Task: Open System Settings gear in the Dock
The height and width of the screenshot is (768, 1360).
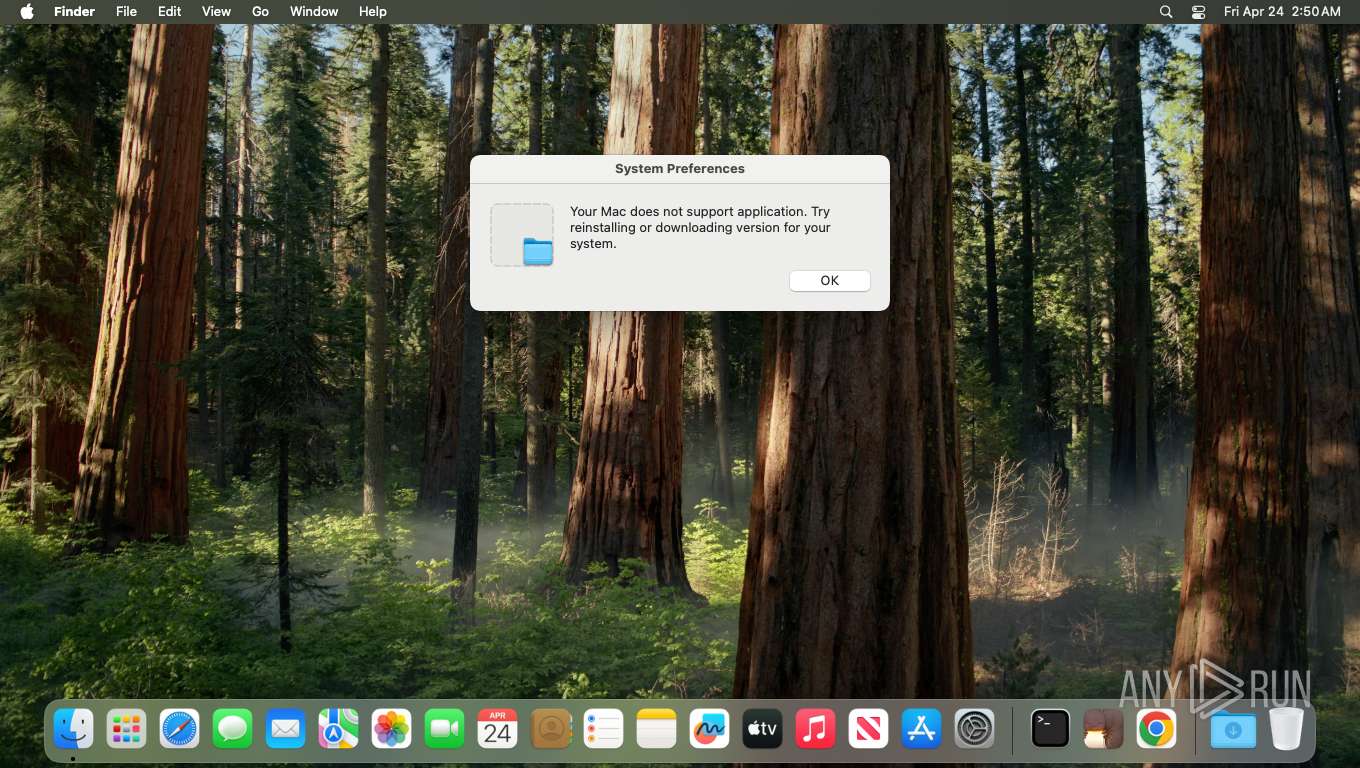Action: tap(974, 729)
